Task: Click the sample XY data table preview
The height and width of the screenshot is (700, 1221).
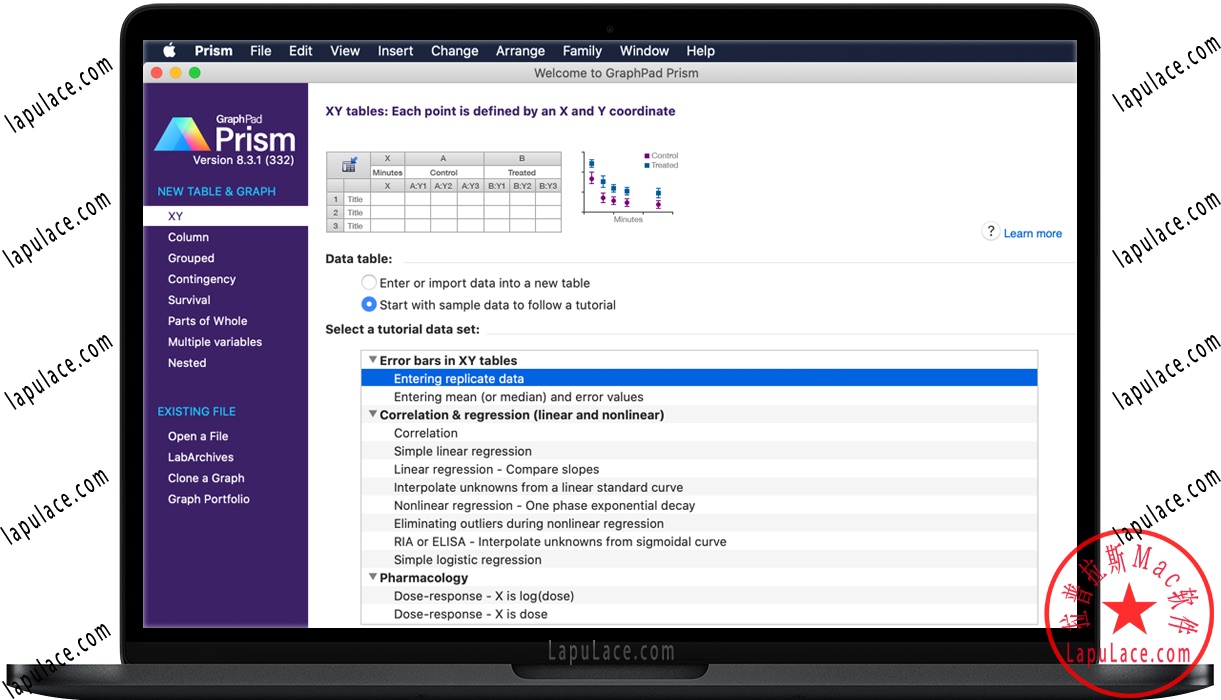Action: (x=444, y=192)
